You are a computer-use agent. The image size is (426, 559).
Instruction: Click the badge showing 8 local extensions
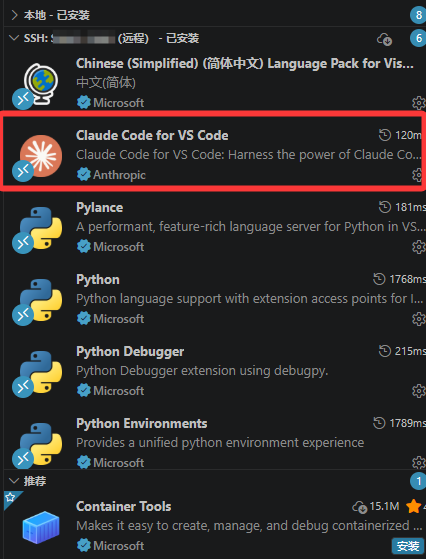[x=418, y=15]
